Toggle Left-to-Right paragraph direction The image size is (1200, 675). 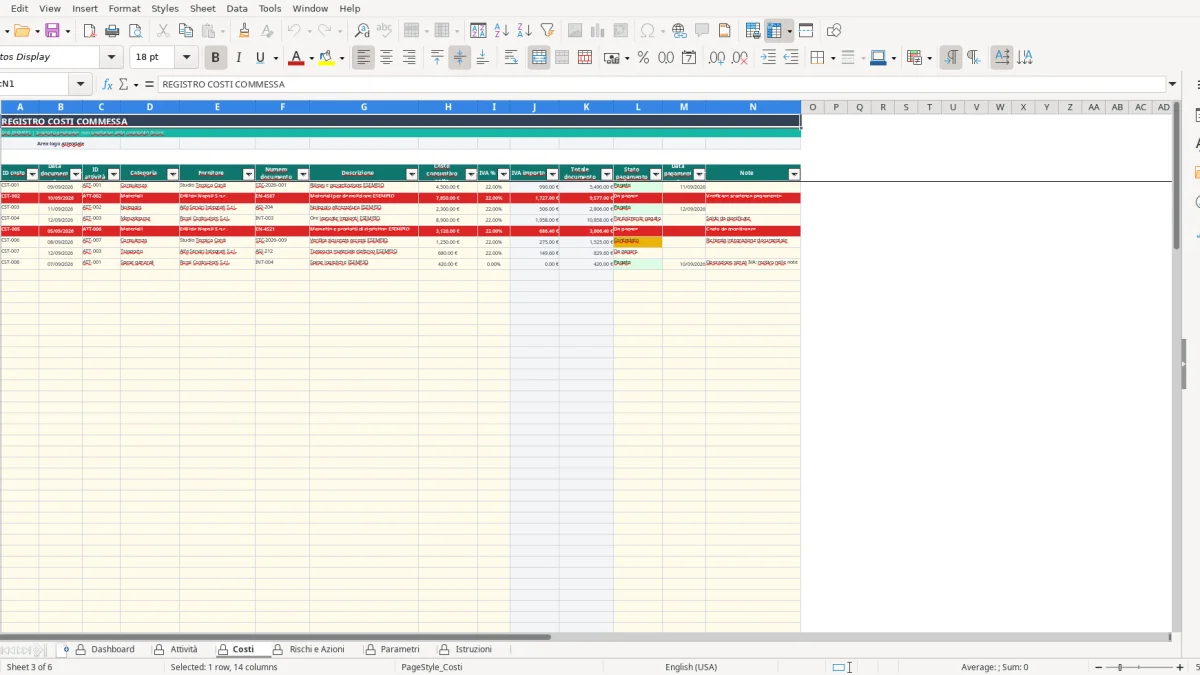pos(951,58)
